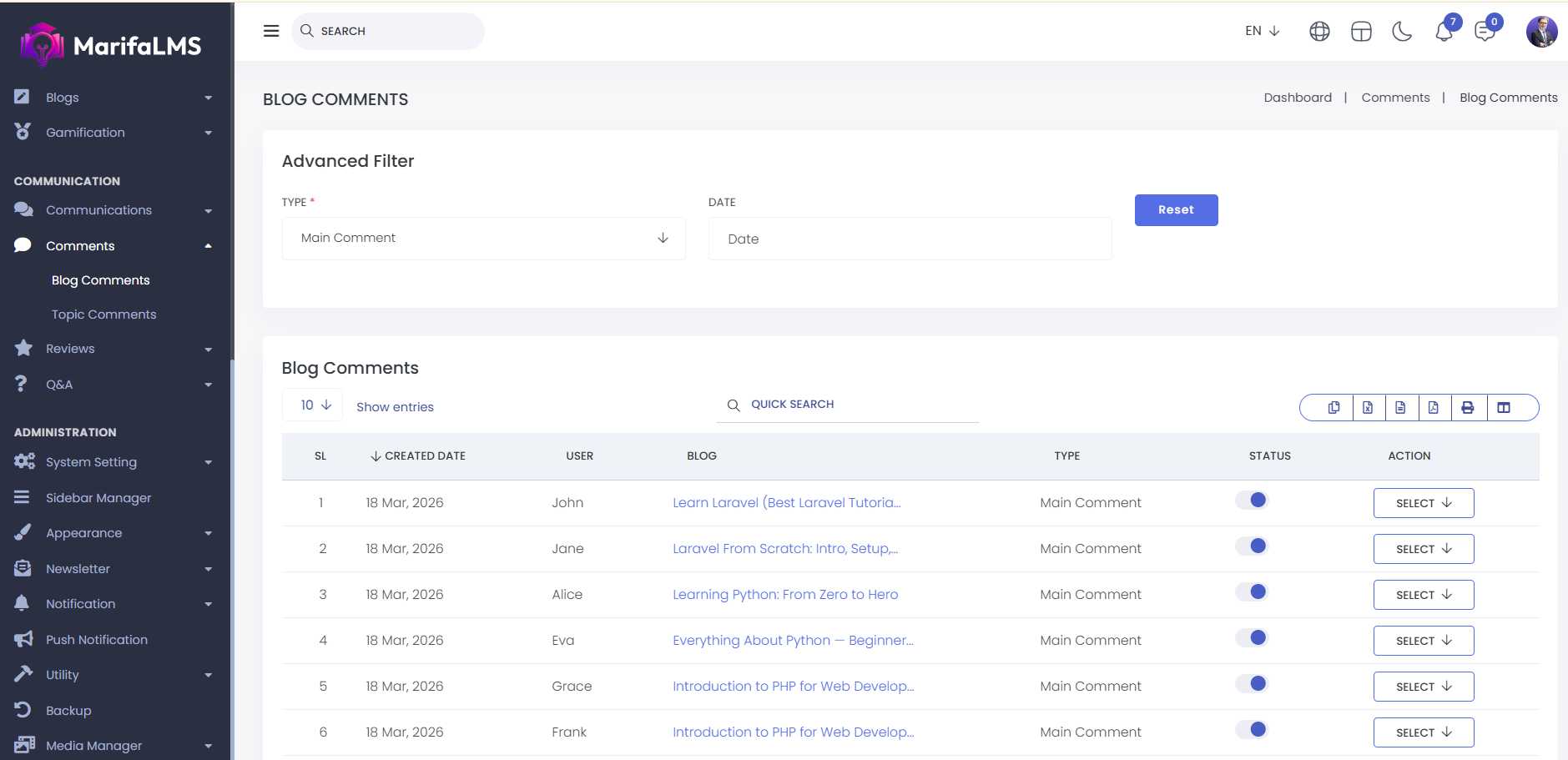Toggle status for John's comment
The width and height of the screenshot is (1568, 760).
click(1252, 501)
